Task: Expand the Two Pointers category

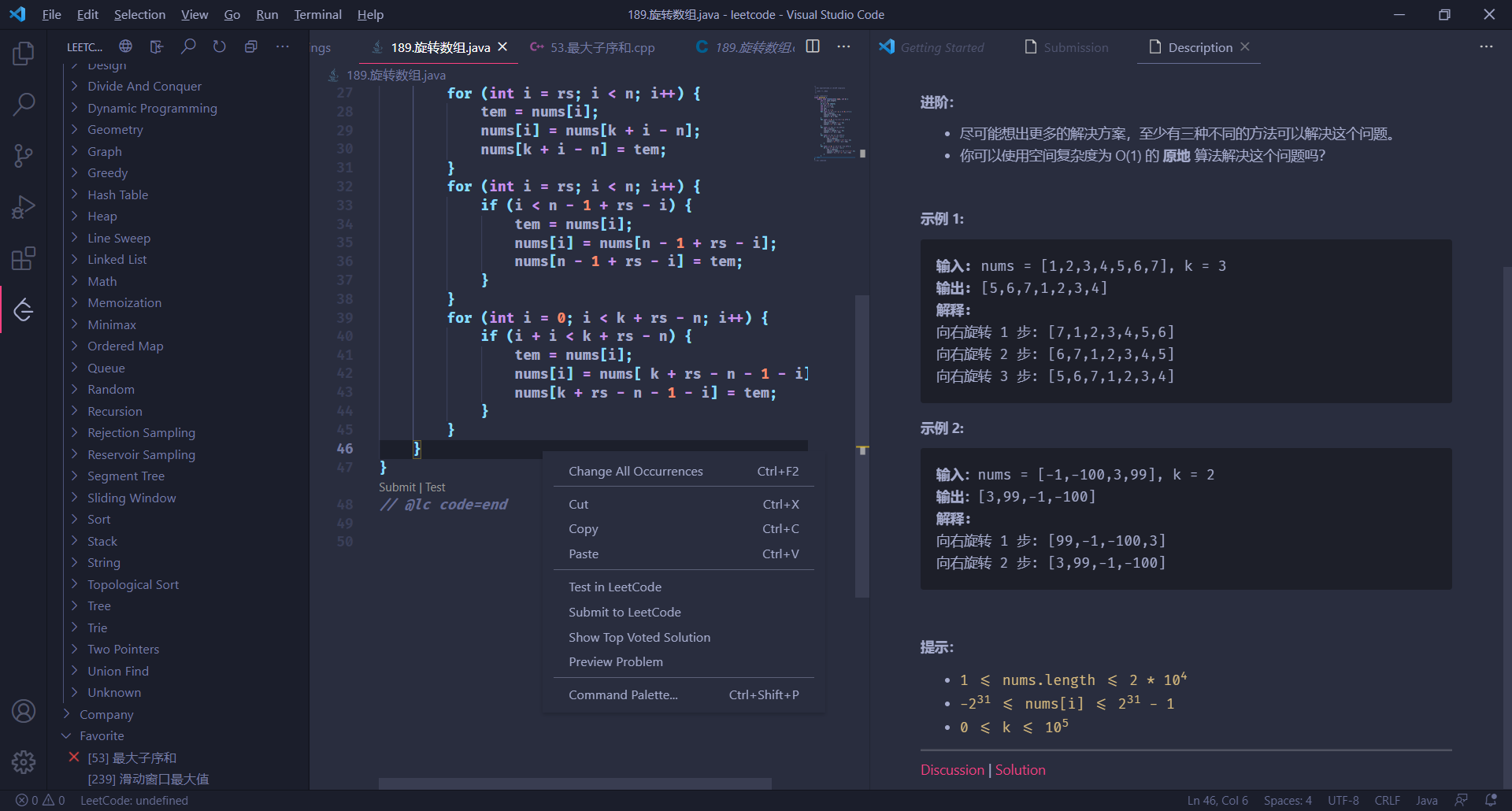Action: 123,649
